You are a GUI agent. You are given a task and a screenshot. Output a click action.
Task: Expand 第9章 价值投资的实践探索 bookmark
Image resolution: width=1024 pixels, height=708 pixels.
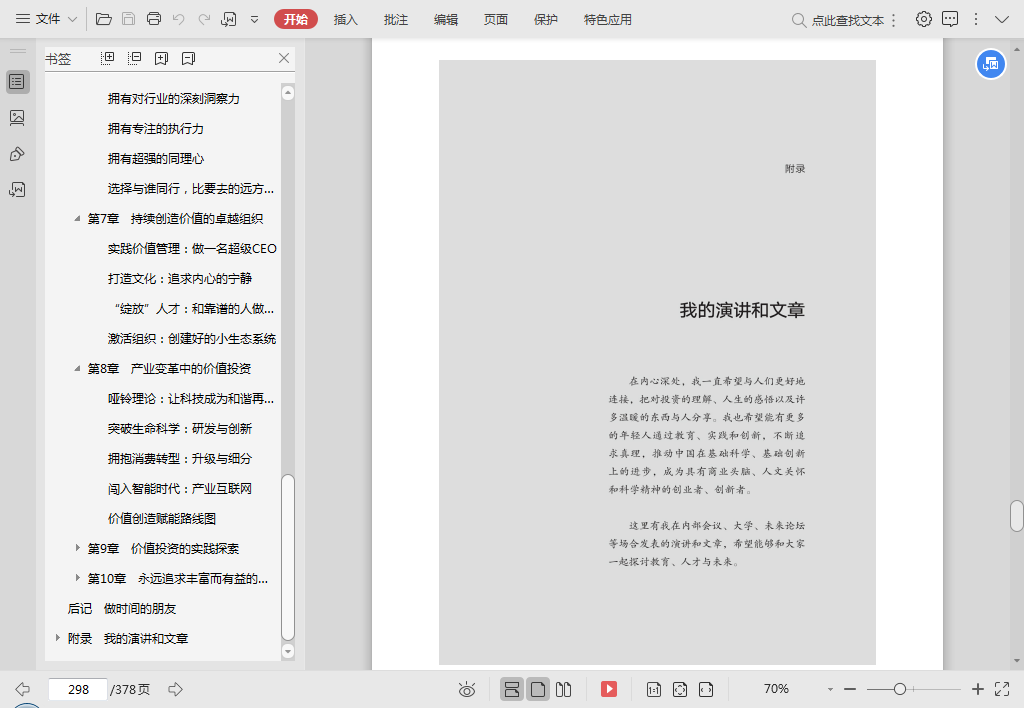pos(78,548)
